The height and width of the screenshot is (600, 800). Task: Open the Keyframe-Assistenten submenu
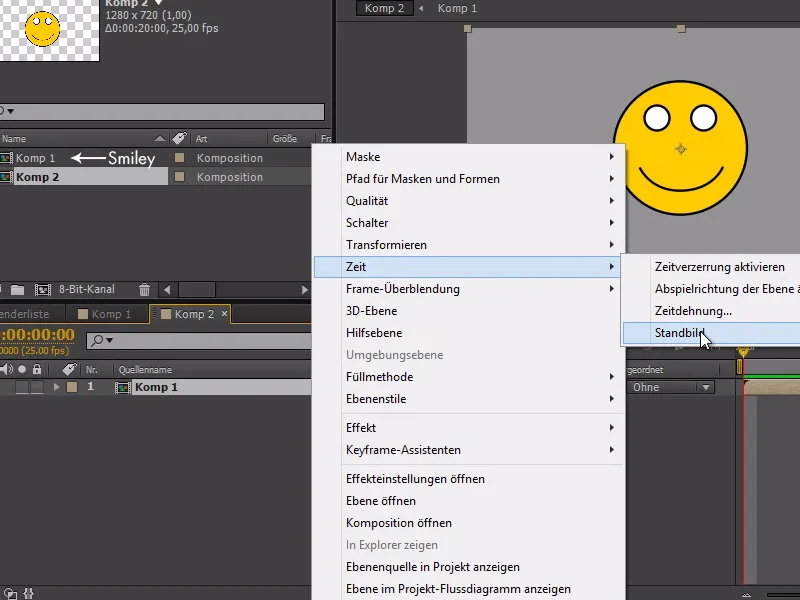tap(468, 449)
